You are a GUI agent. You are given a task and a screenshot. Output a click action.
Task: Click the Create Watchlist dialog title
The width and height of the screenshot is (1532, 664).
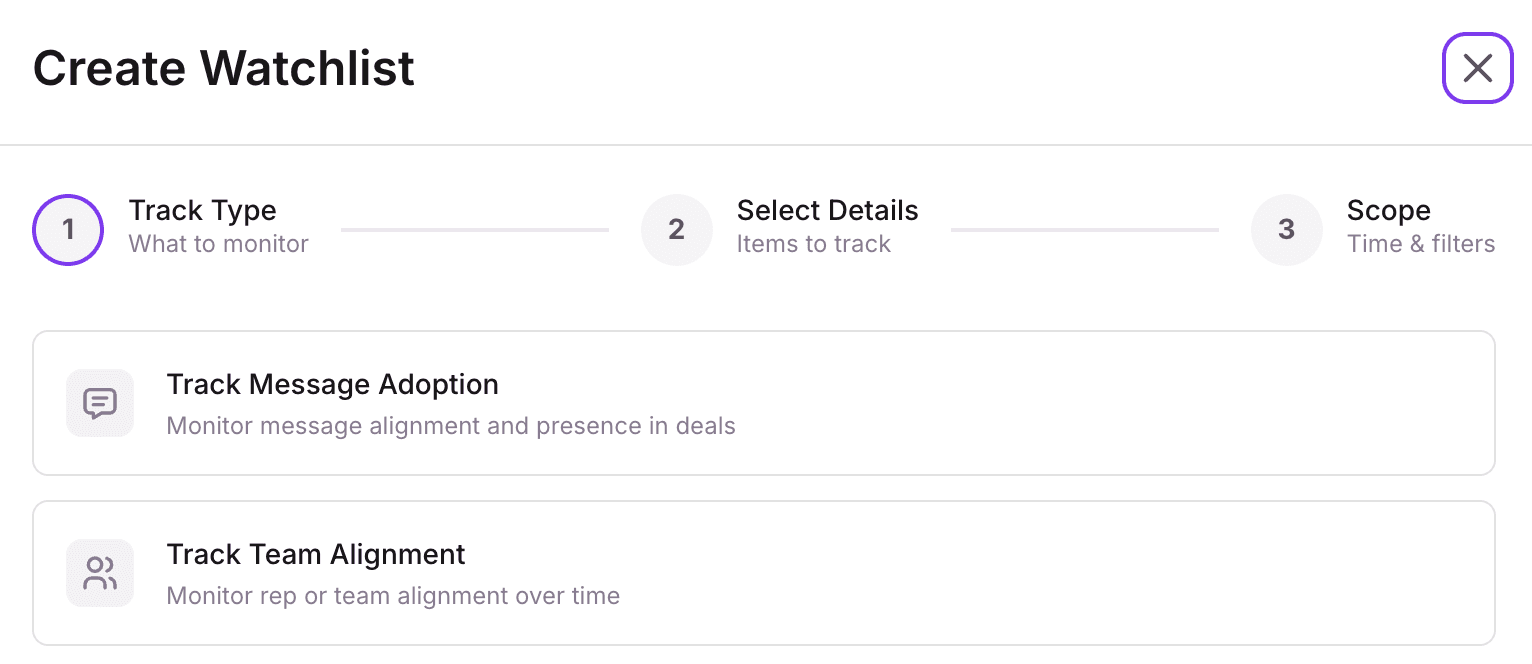[222, 68]
